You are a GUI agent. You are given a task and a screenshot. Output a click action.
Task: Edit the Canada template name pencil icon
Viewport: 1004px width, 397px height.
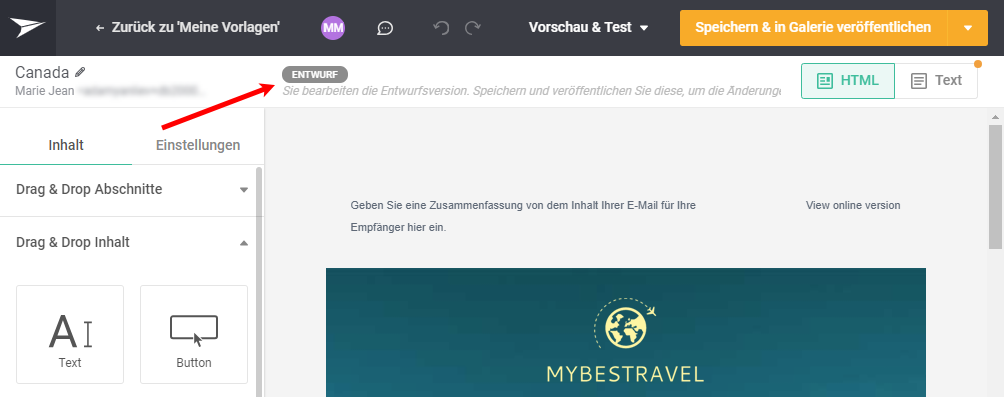(x=80, y=72)
